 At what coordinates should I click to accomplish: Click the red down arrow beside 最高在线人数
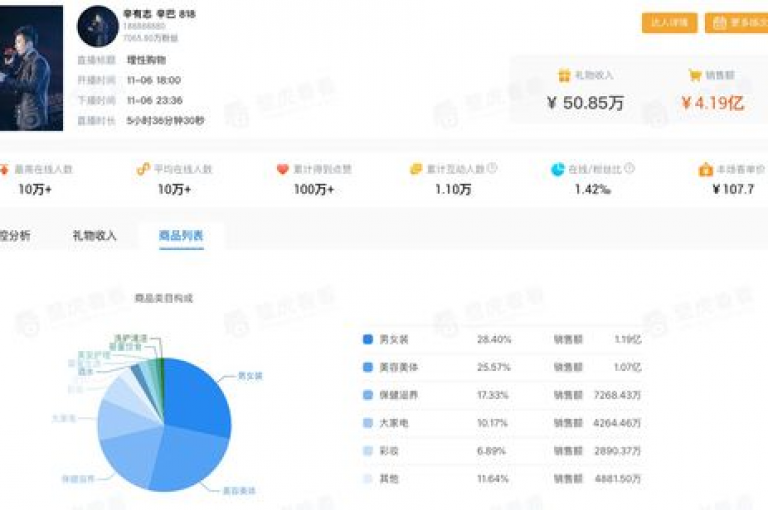pos(4,170)
